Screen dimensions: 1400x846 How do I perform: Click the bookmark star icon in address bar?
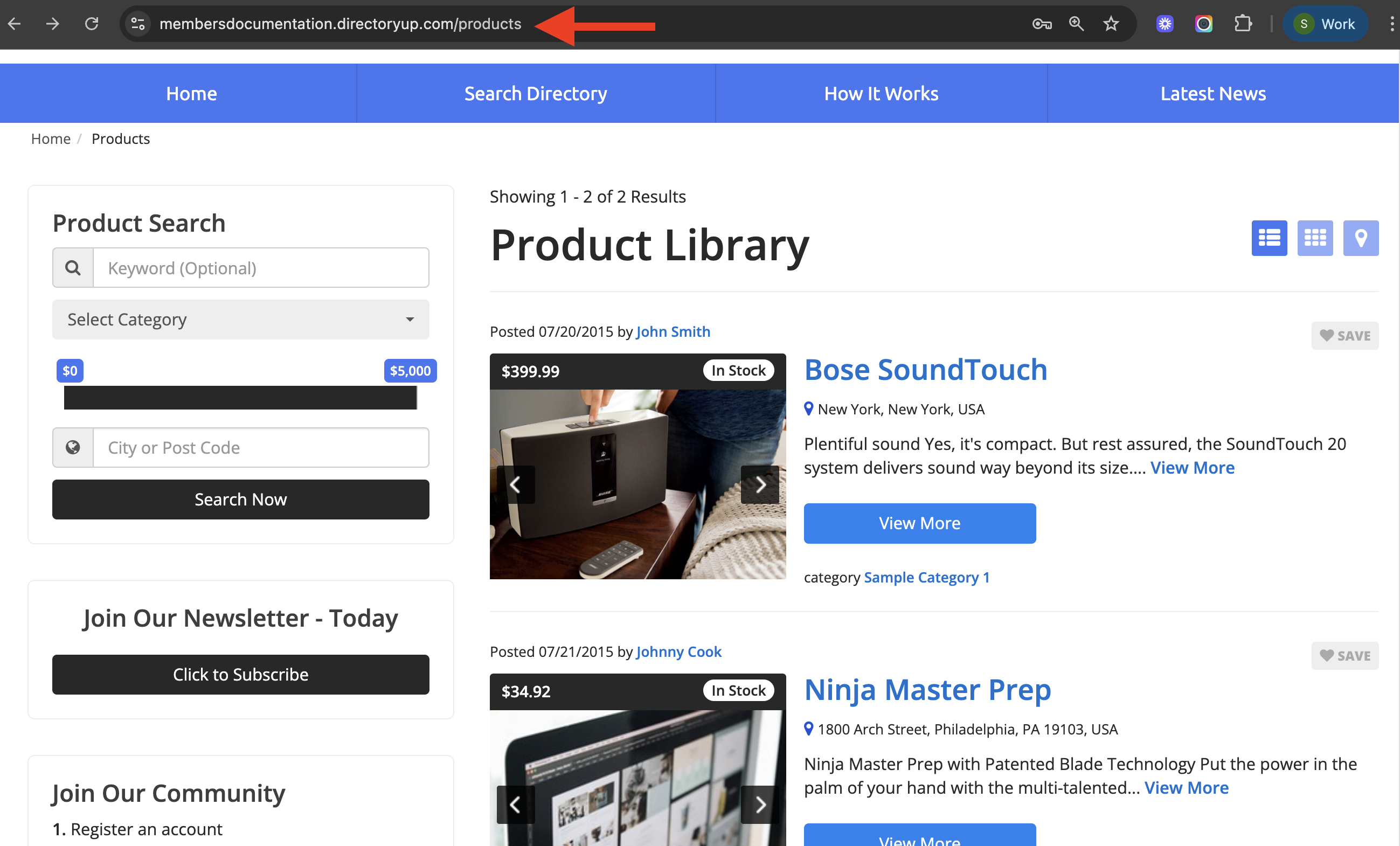click(1110, 24)
